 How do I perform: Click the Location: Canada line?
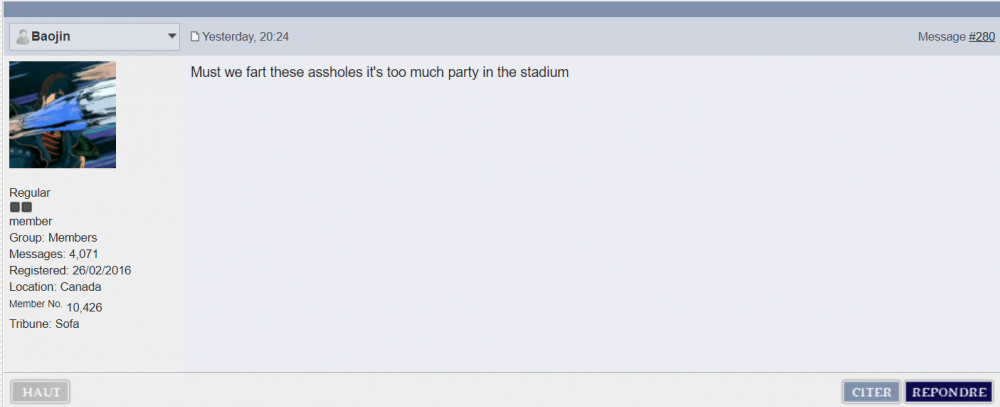[x=55, y=286]
